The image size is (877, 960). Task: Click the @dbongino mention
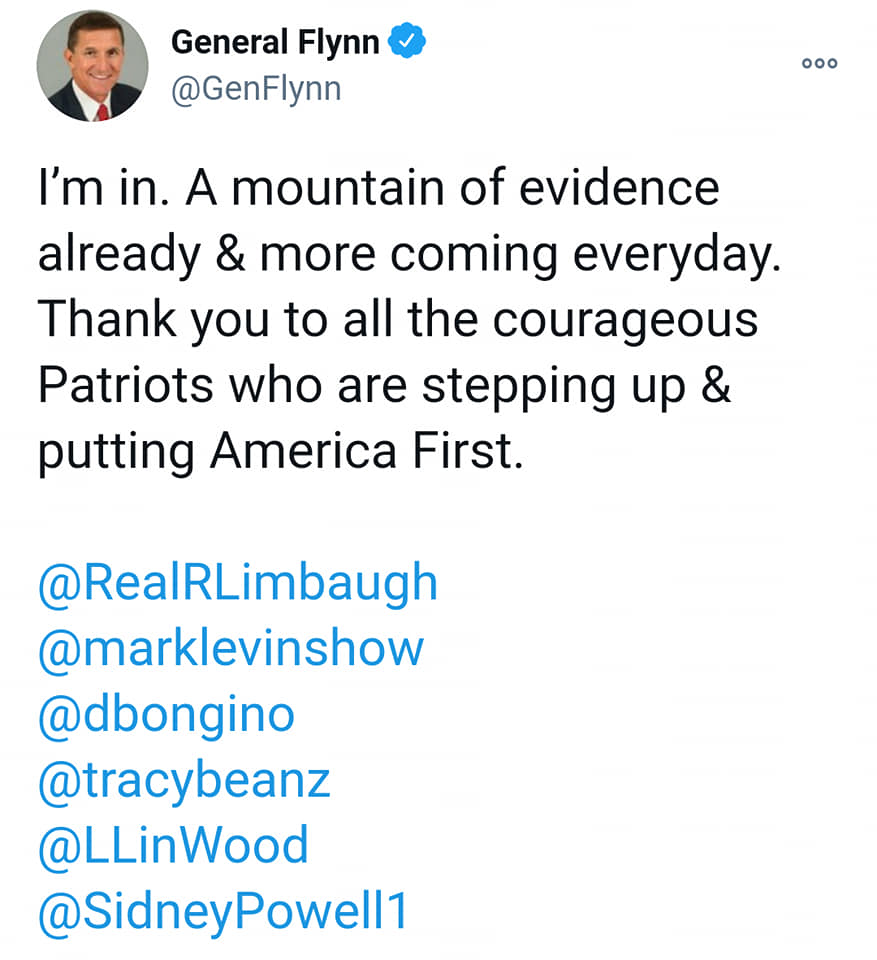pos(166,714)
